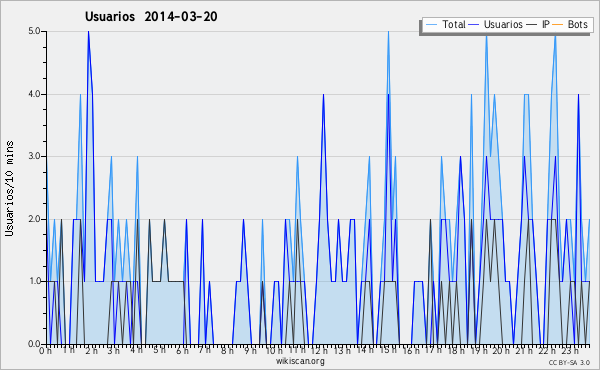This screenshot has height=370, width=600.
Task: Click the '5 h' x-axis label
Action: [x=159, y=350]
